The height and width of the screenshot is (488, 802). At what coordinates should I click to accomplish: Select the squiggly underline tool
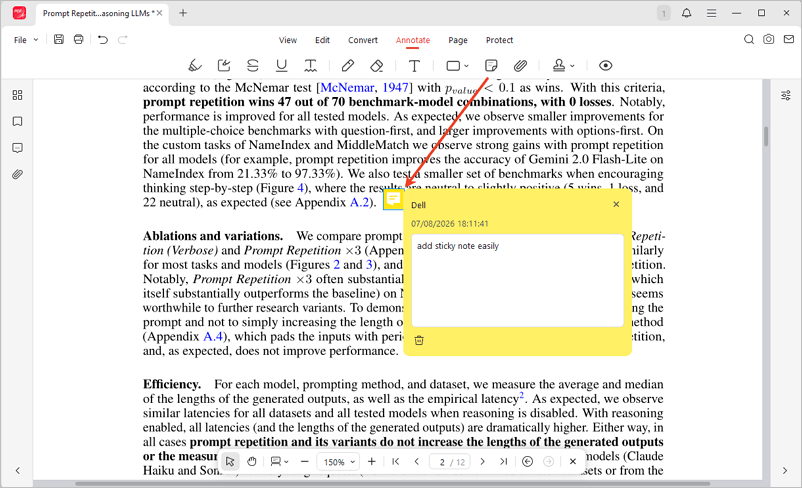pyautogui.click(x=310, y=65)
